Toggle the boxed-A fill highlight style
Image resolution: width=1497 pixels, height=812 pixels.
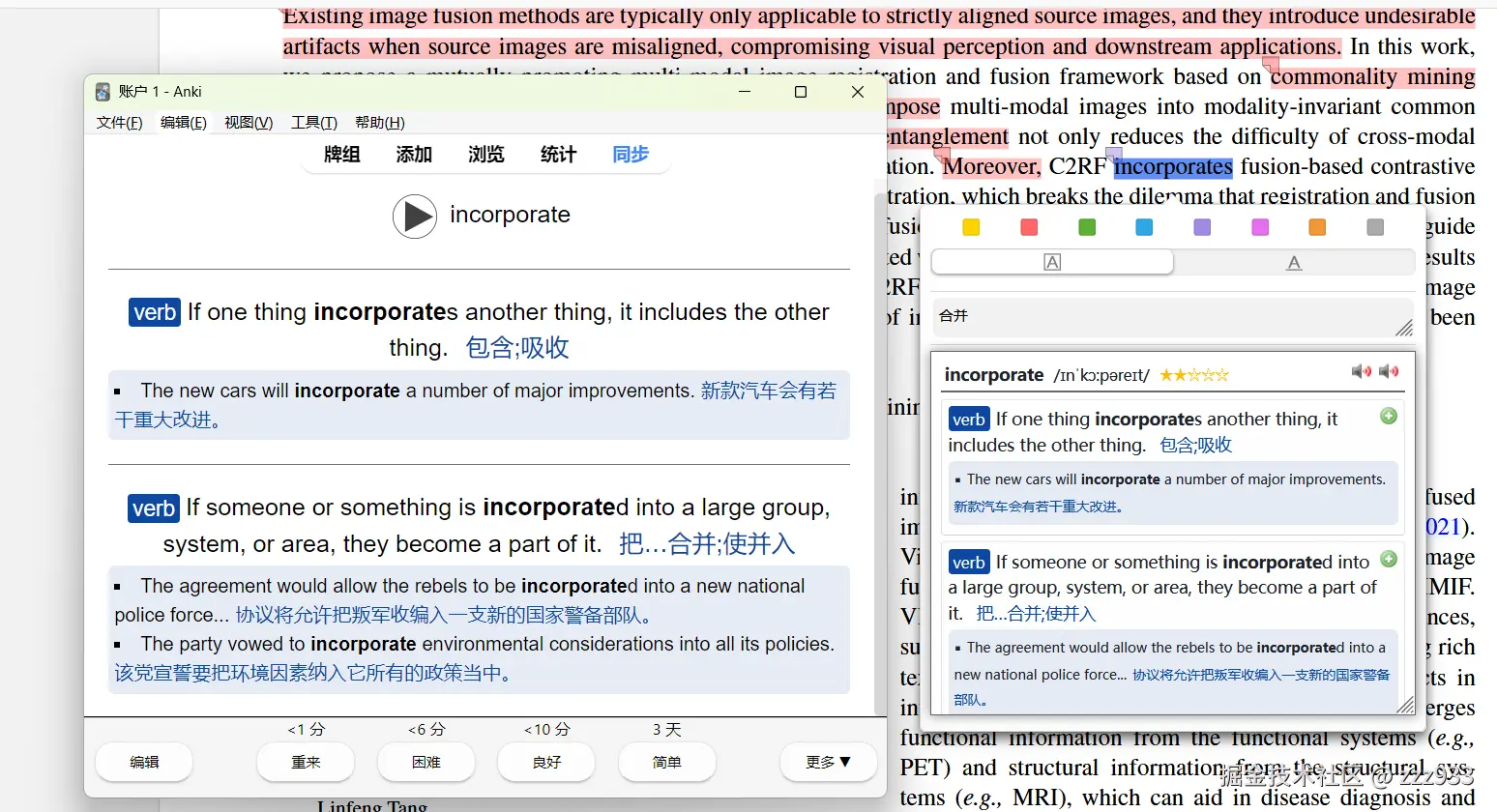pyautogui.click(x=1051, y=261)
